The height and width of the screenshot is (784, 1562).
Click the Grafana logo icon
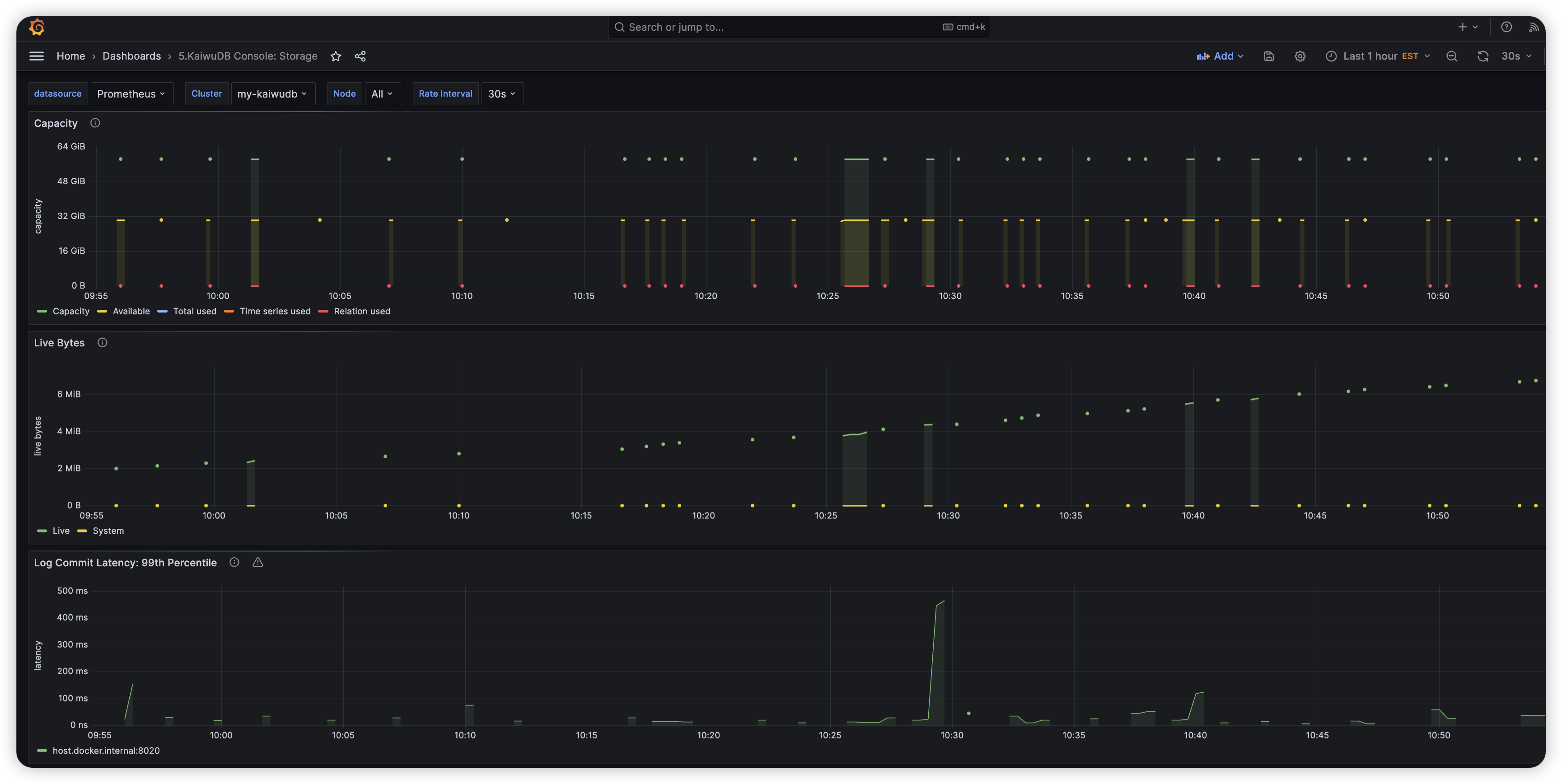tap(37, 27)
